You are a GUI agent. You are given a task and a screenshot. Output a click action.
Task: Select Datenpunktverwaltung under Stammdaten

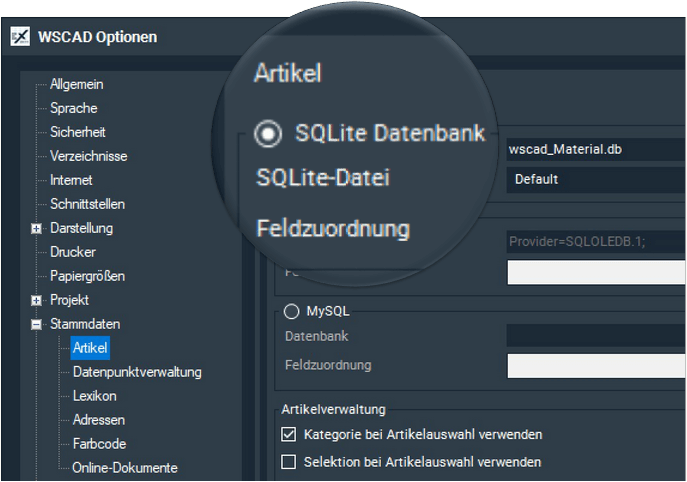[x=137, y=373]
